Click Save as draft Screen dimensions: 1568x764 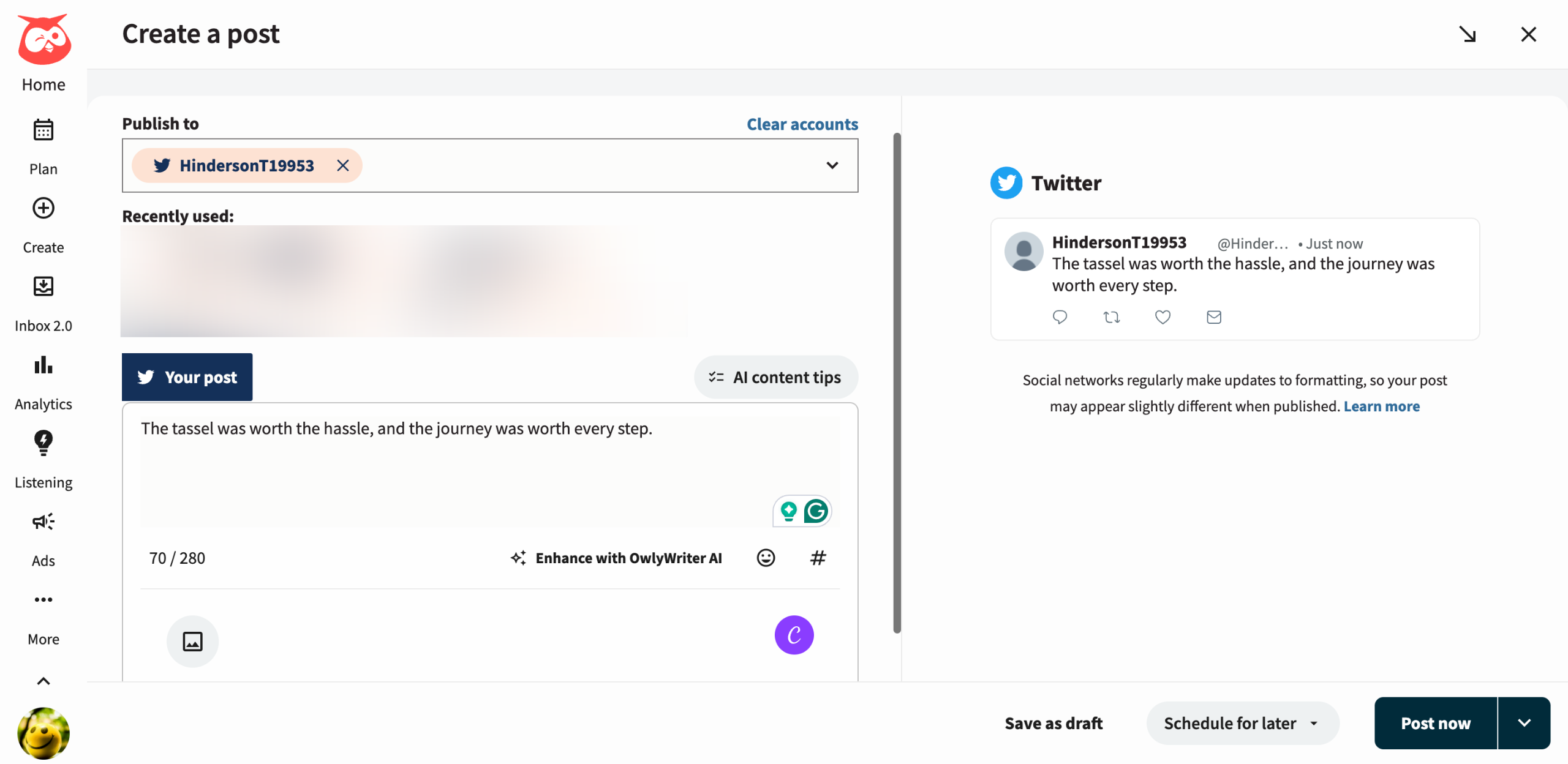pos(1053,723)
